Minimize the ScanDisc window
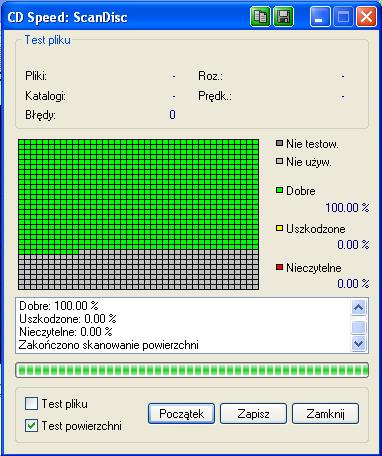This screenshot has height=456, width=382. [319, 17]
